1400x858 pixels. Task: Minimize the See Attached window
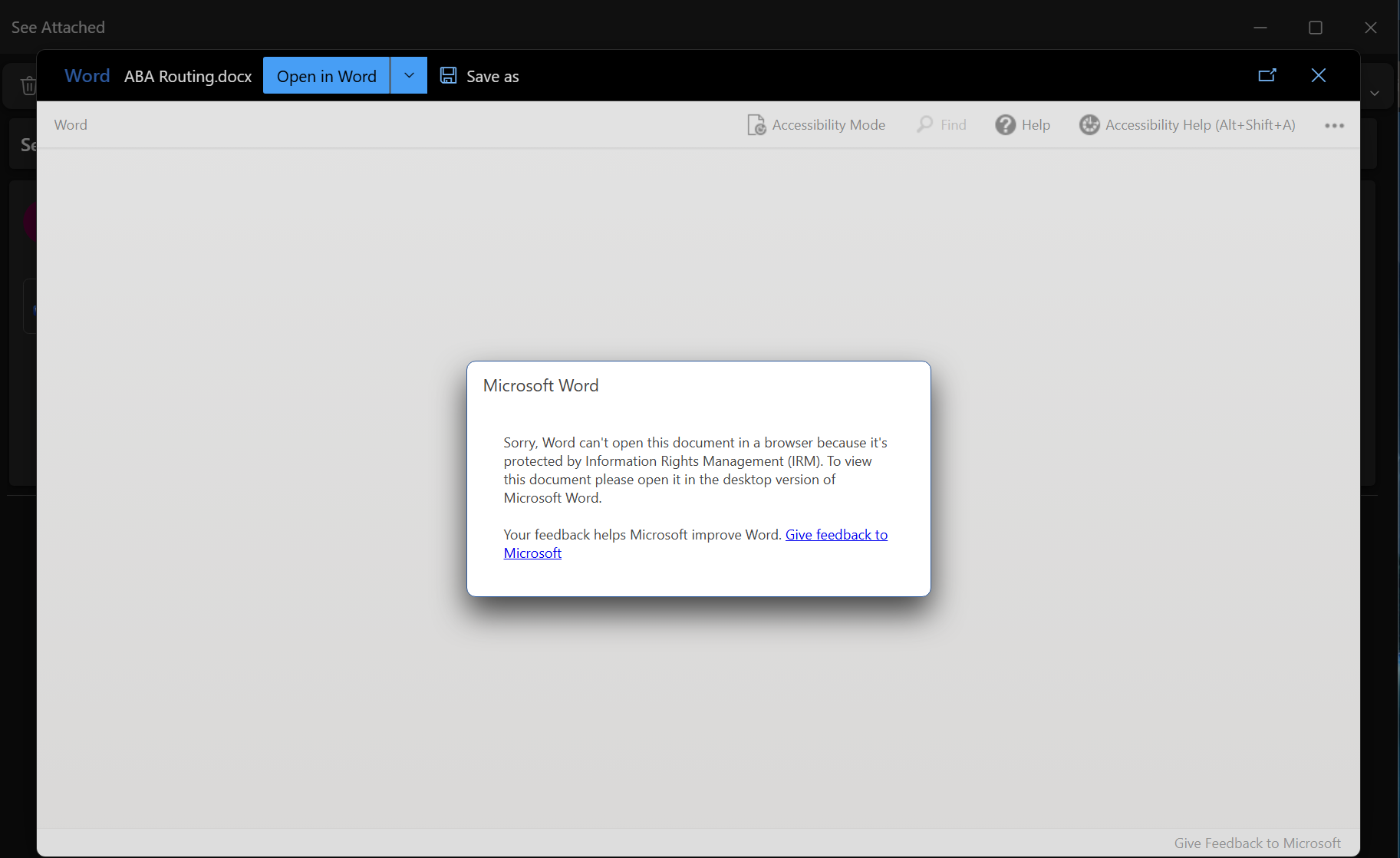[1260, 28]
